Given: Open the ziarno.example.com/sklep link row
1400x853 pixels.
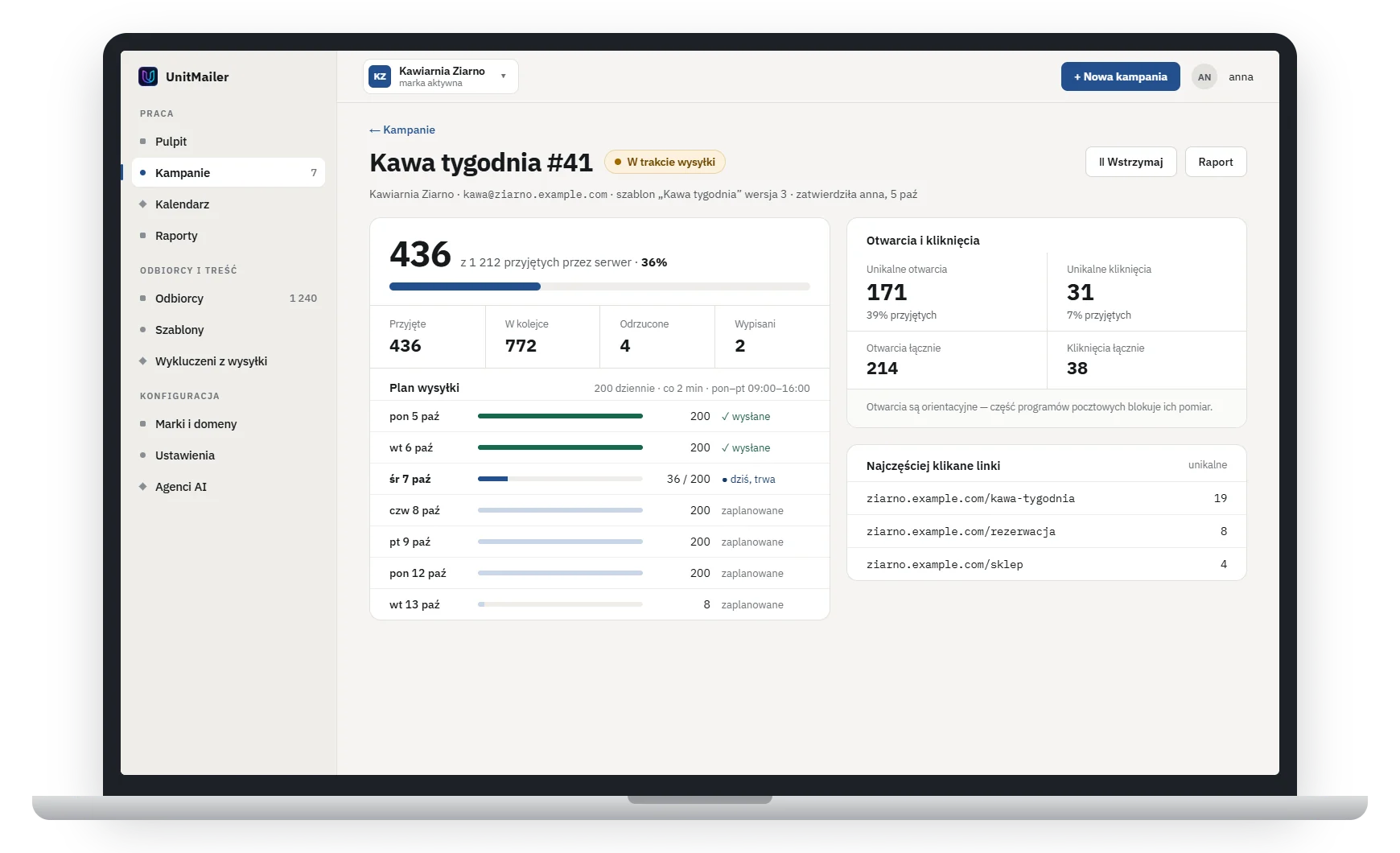Looking at the screenshot, I should tap(1047, 564).
